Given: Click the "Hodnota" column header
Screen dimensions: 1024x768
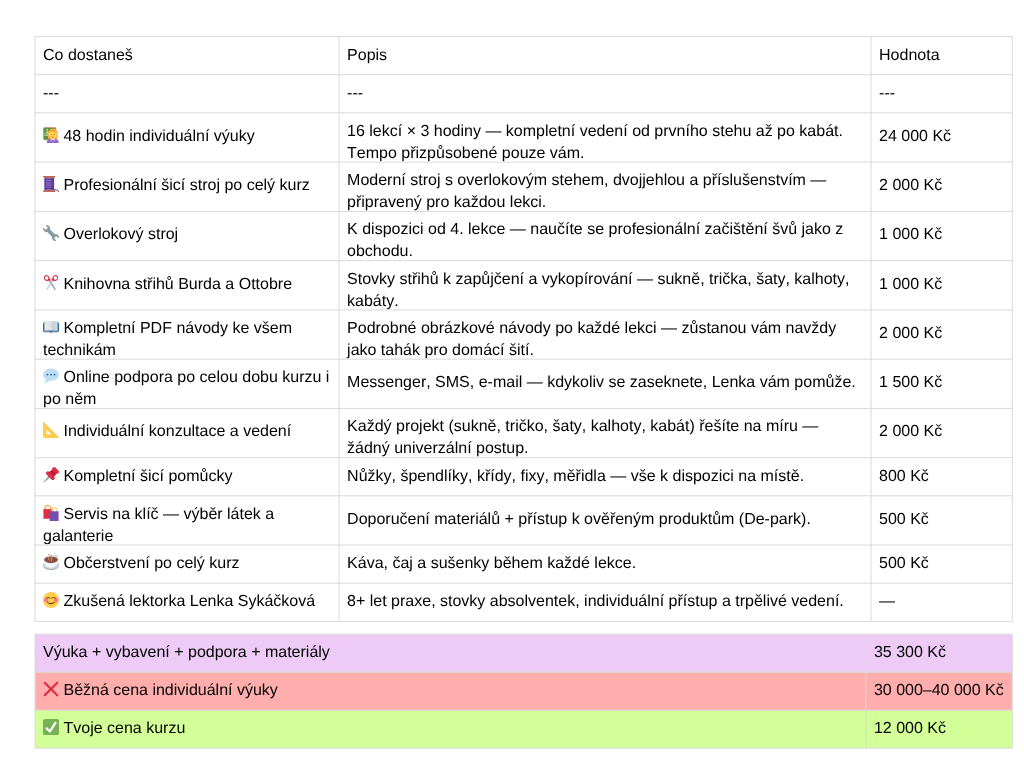Looking at the screenshot, I should tap(909, 55).
